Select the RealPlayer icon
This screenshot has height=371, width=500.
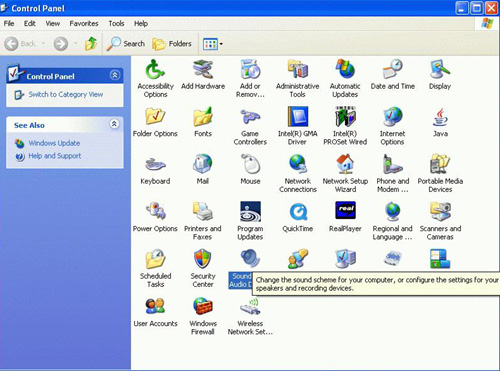[345, 211]
